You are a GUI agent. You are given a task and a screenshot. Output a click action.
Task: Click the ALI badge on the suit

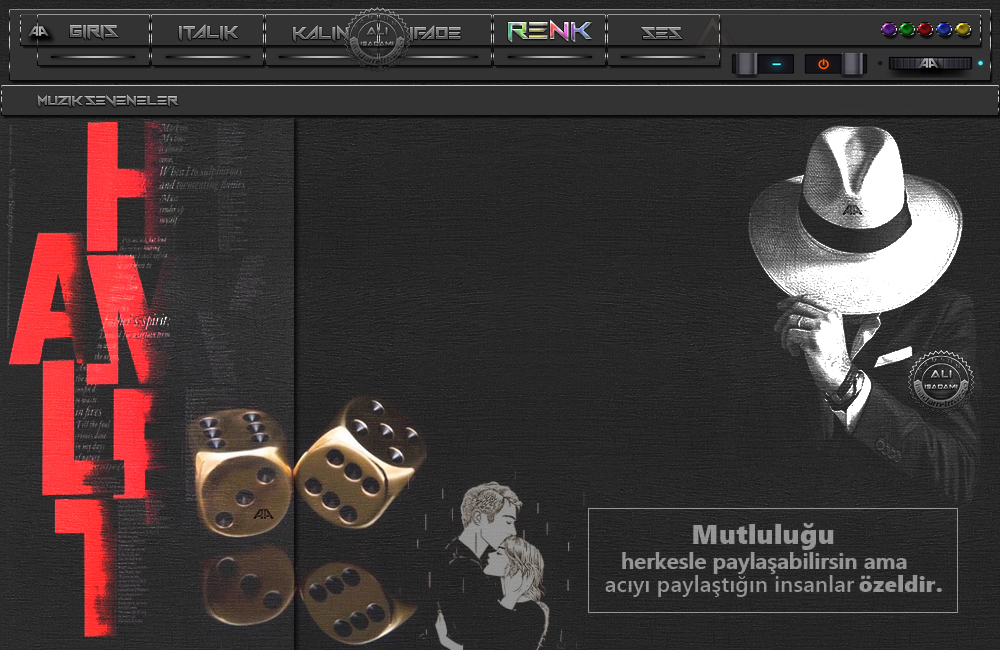933,383
